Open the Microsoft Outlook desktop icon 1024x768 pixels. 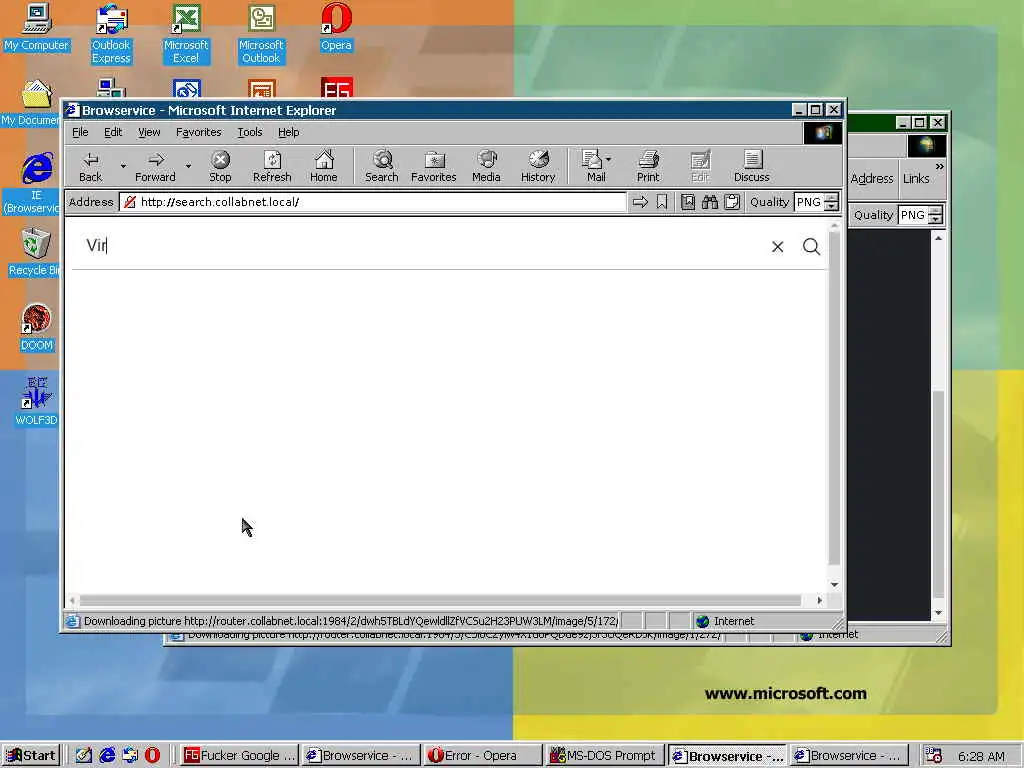pos(261,33)
